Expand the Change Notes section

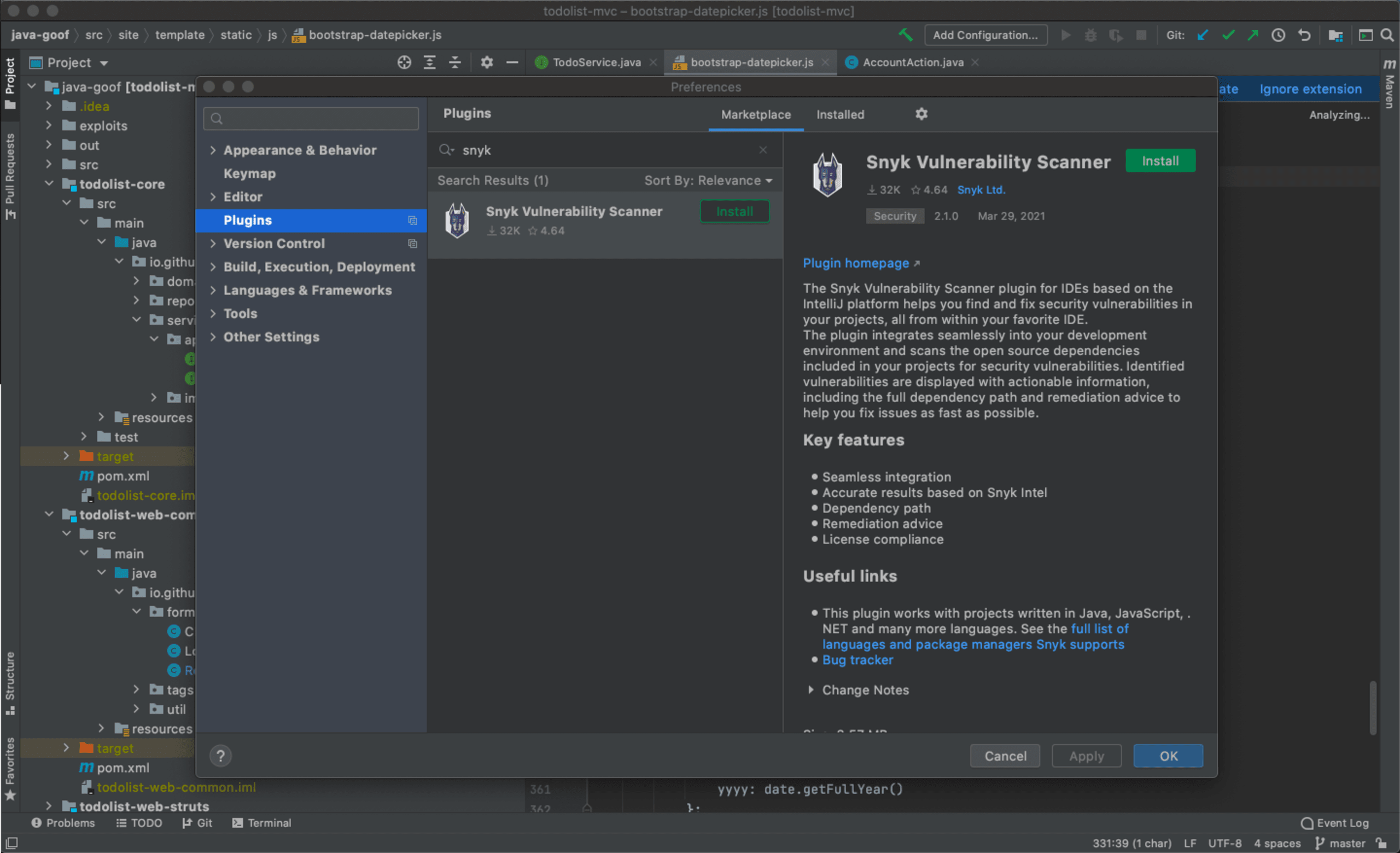click(x=811, y=690)
